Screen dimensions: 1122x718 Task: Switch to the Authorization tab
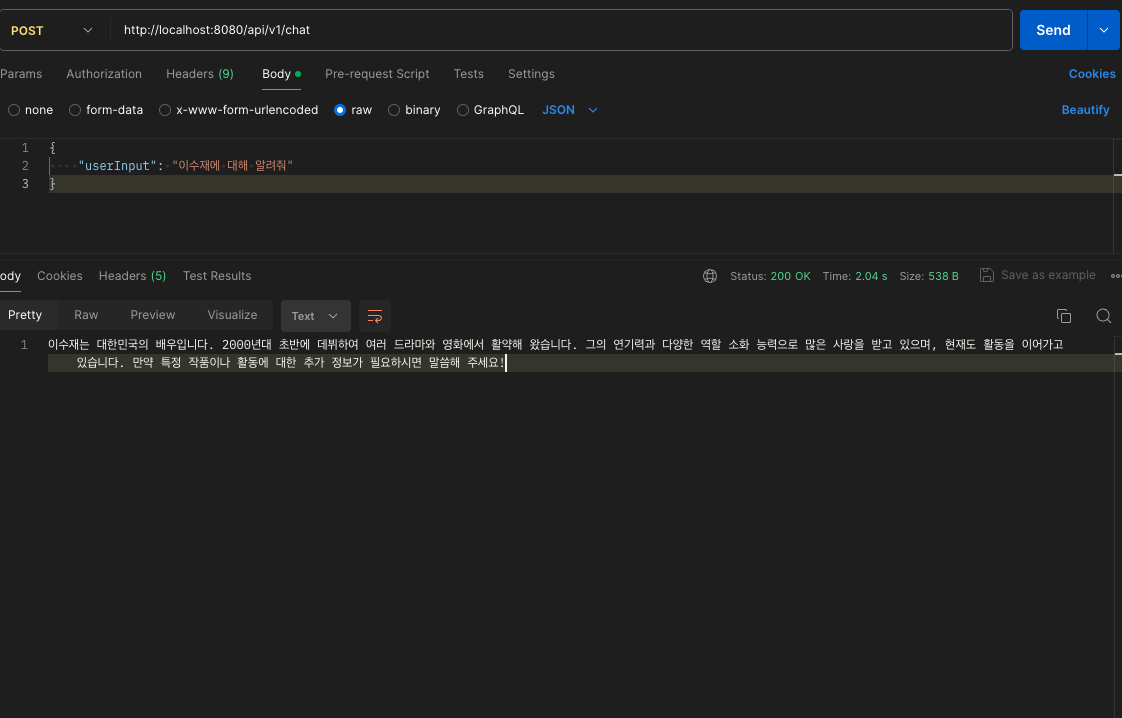click(104, 74)
